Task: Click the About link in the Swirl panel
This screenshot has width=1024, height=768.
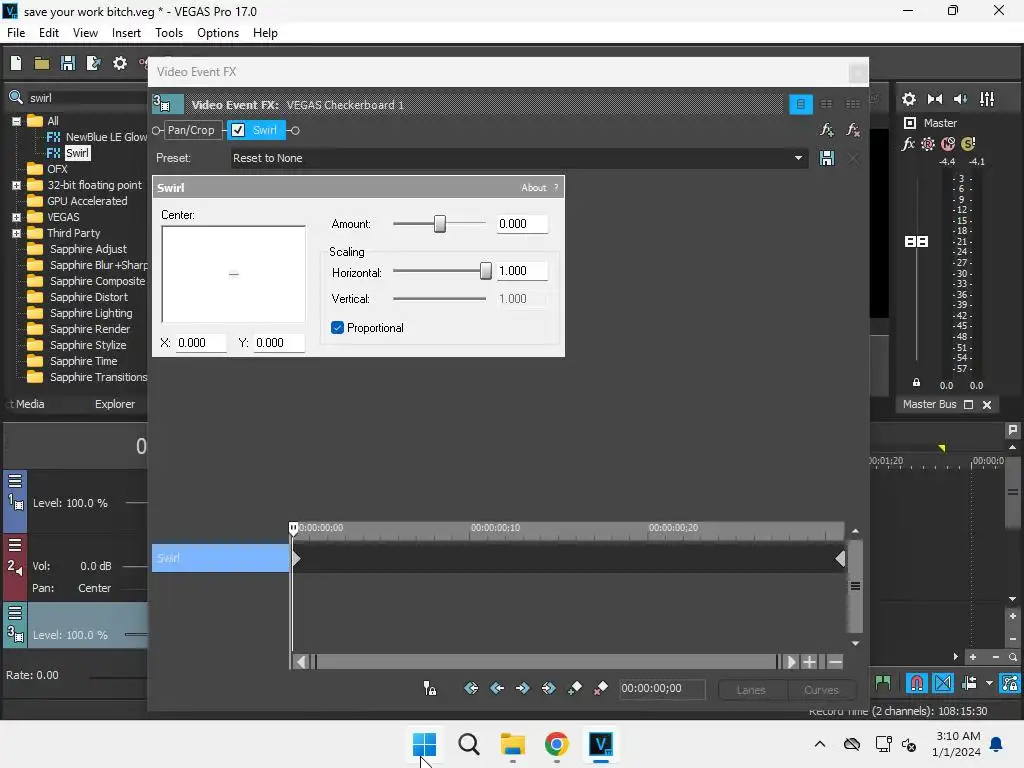Action: point(534,187)
